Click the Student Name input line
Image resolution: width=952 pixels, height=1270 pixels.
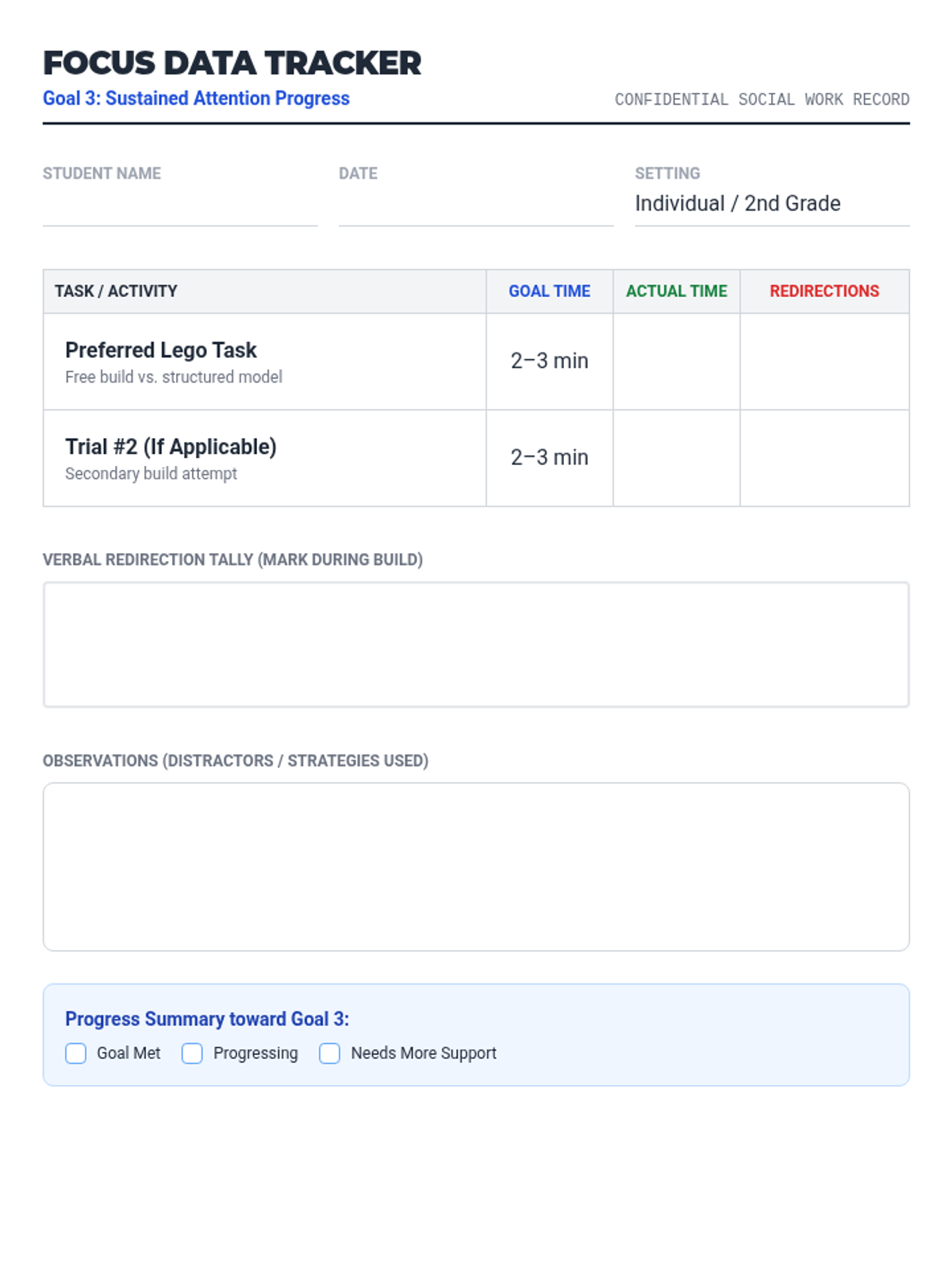[x=180, y=208]
